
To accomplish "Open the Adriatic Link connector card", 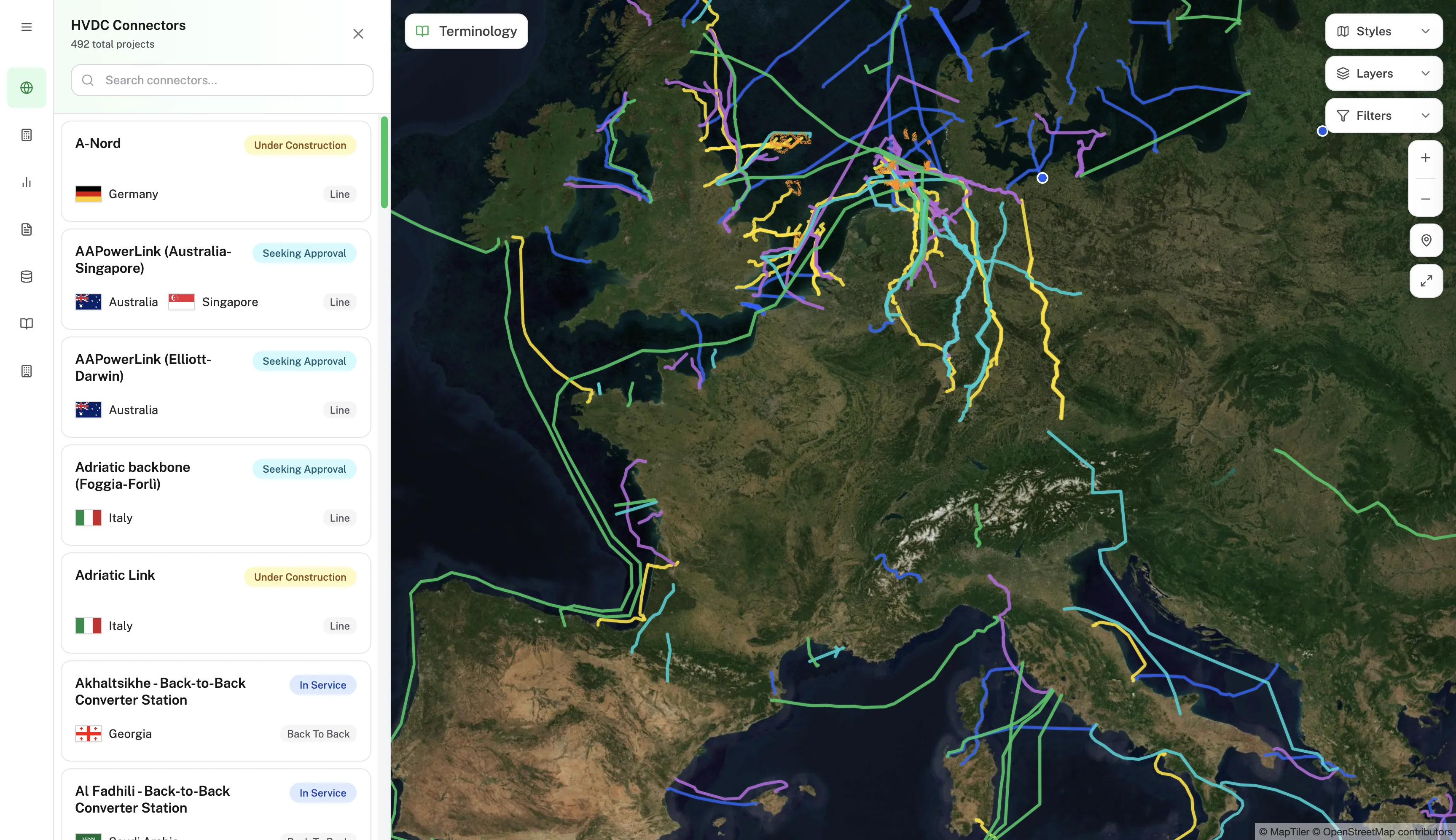I will [216, 603].
